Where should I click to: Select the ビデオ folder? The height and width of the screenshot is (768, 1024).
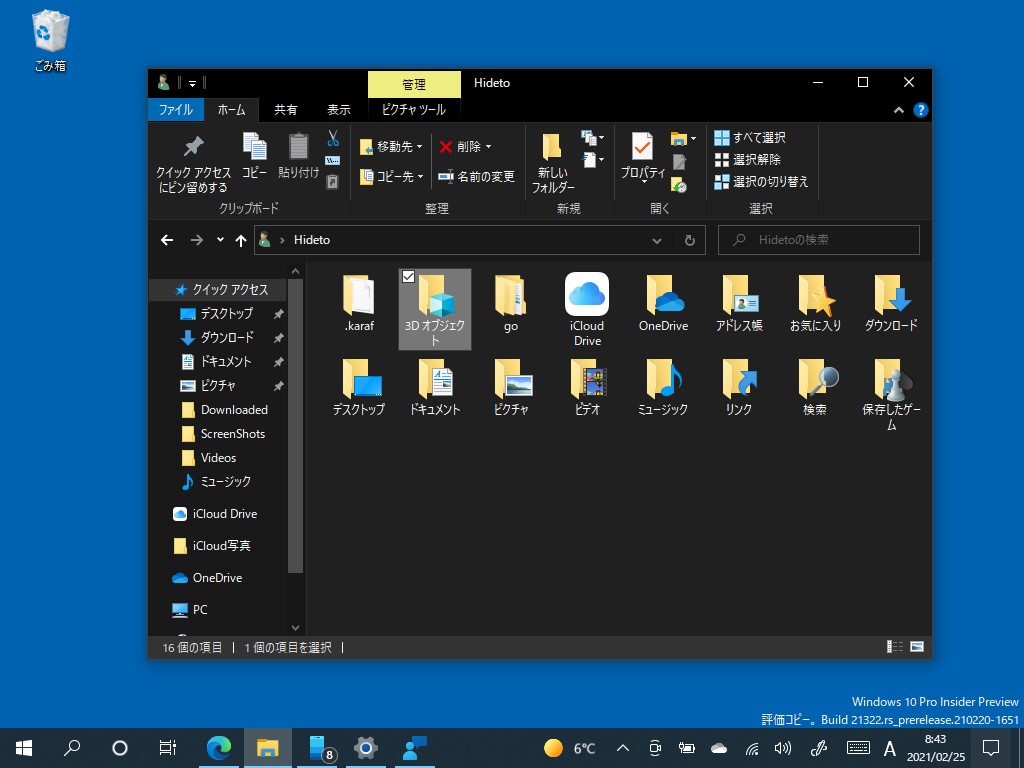point(587,387)
